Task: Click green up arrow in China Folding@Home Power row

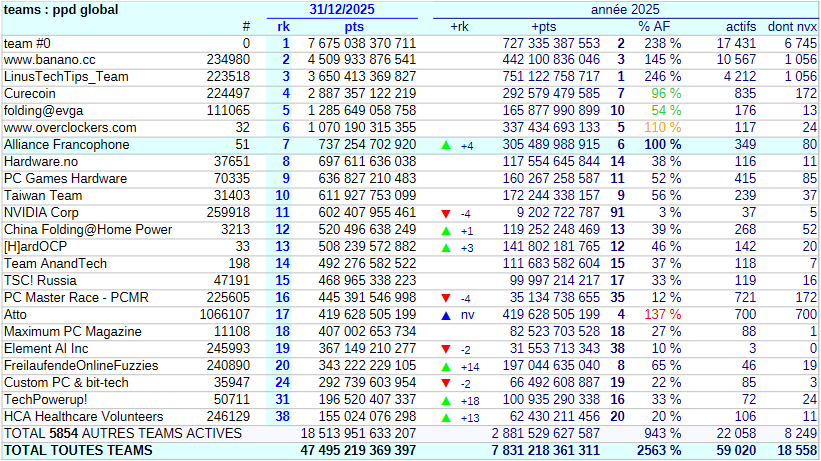Action: [x=446, y=230]
